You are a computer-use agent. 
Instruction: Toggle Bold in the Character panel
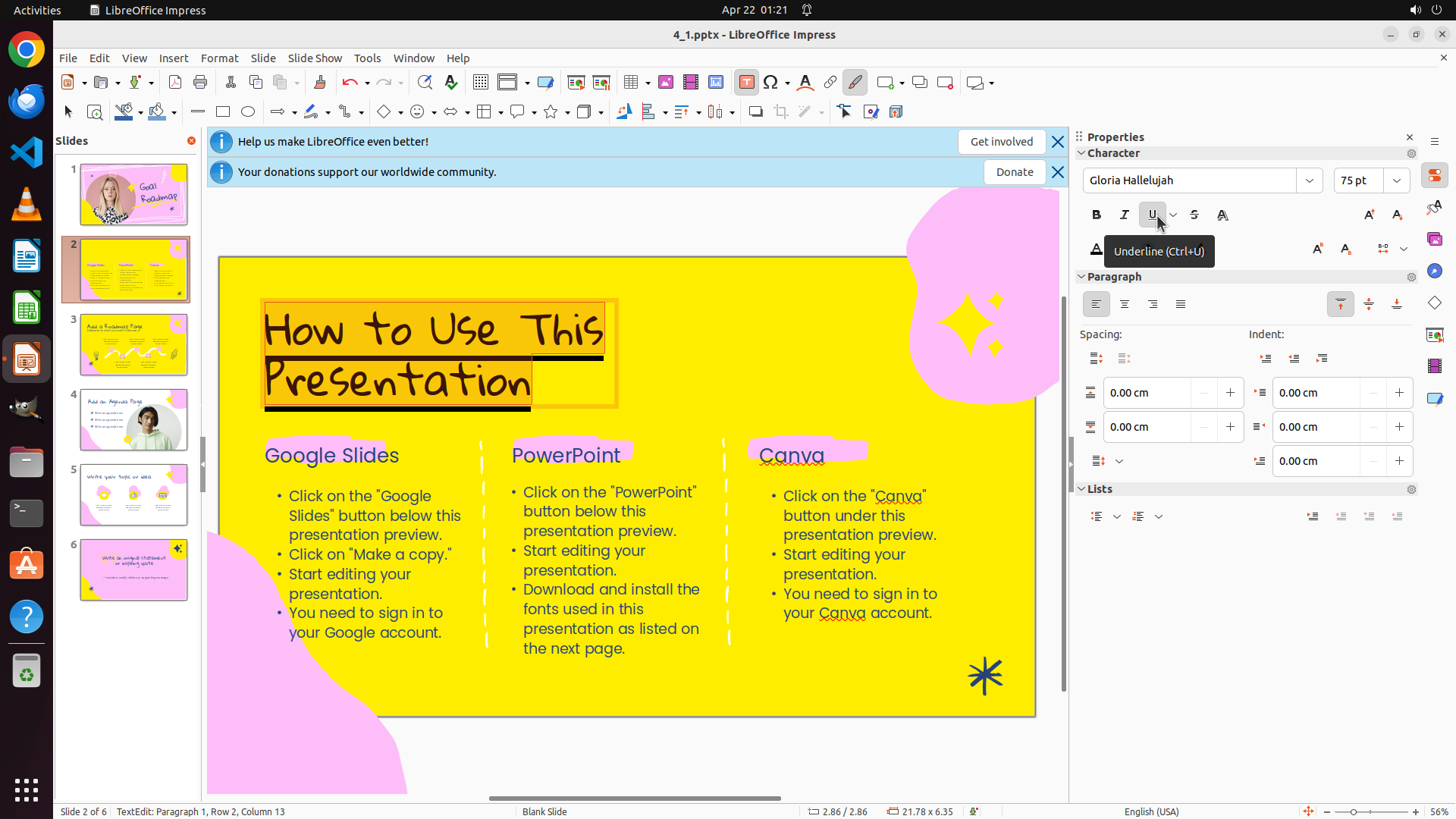(1097, 215)
